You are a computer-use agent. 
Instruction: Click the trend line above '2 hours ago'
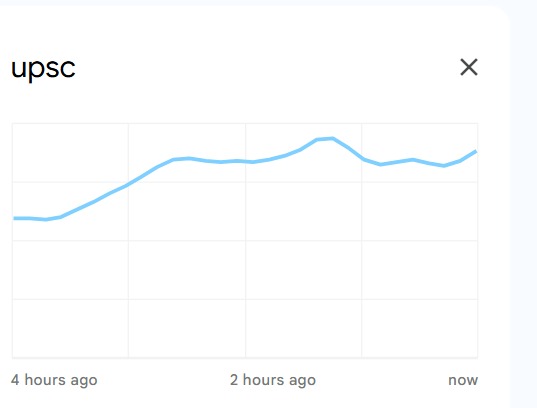(x=245, y=161)
